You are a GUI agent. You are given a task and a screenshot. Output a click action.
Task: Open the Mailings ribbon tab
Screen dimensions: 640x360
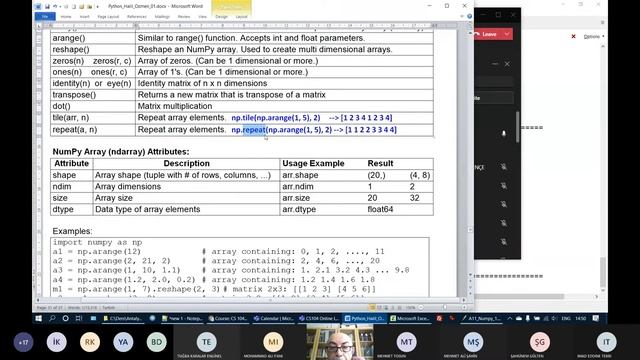(x=162, y=17)
